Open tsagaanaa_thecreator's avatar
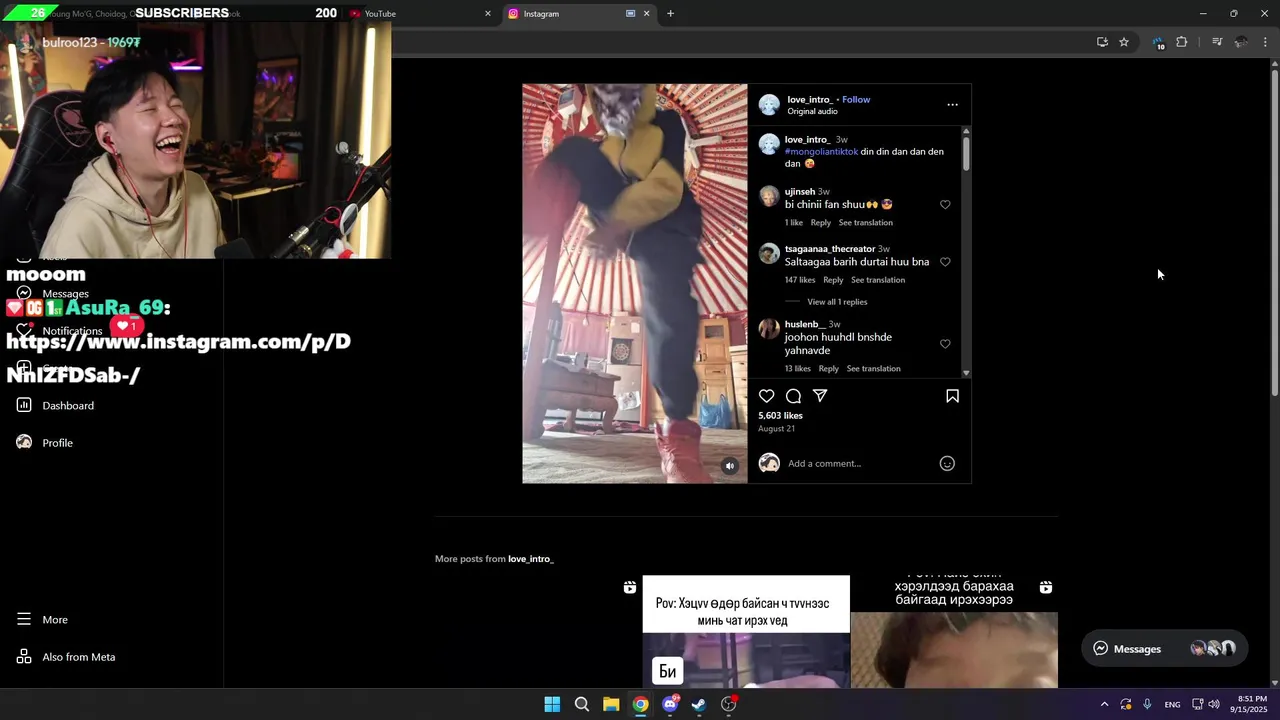Image resolution: width=1280 pixels, height=720 pixels. [769, 253]
